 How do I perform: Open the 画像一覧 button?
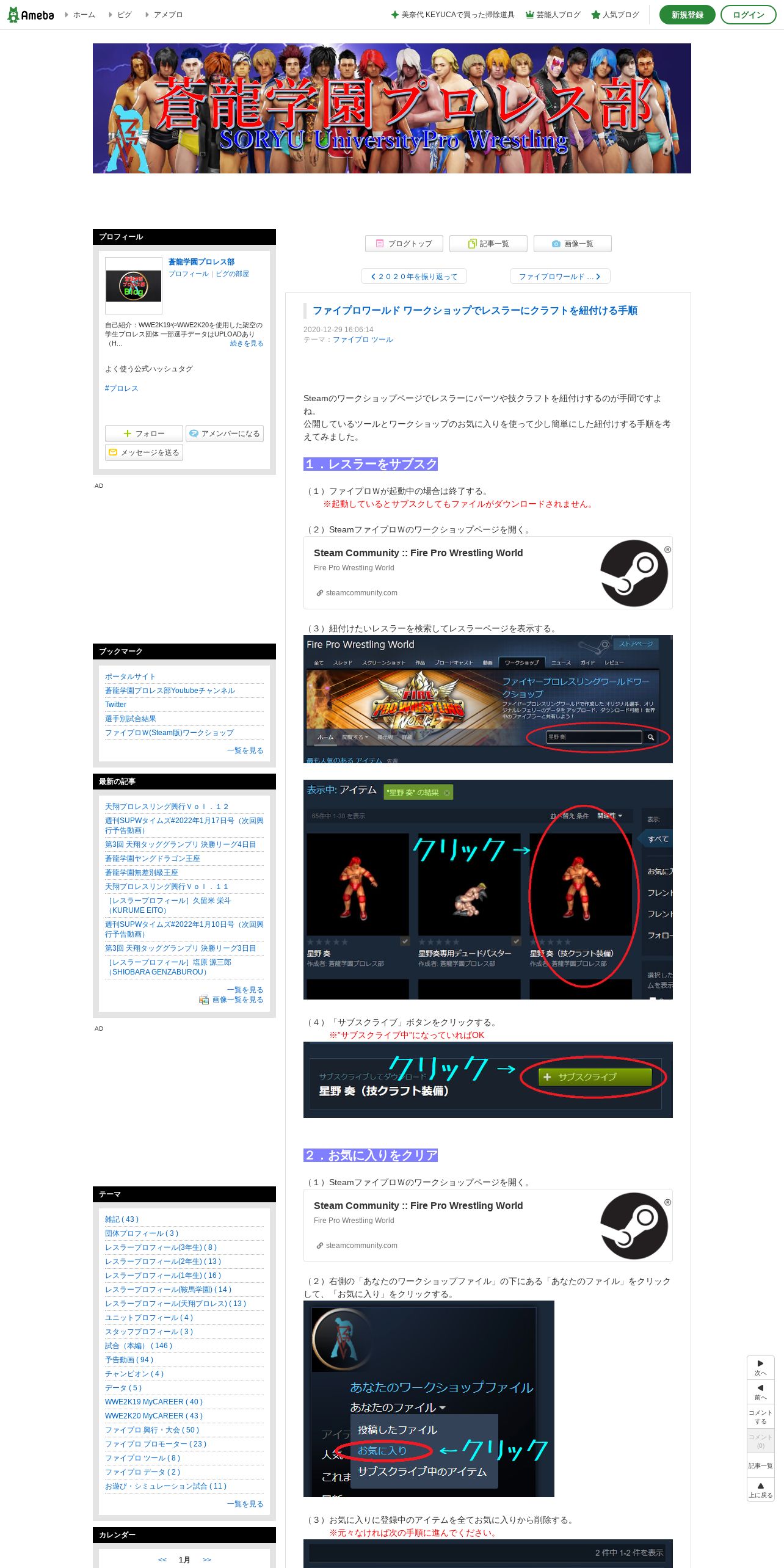pyautogui.click(x=572, y=244)
